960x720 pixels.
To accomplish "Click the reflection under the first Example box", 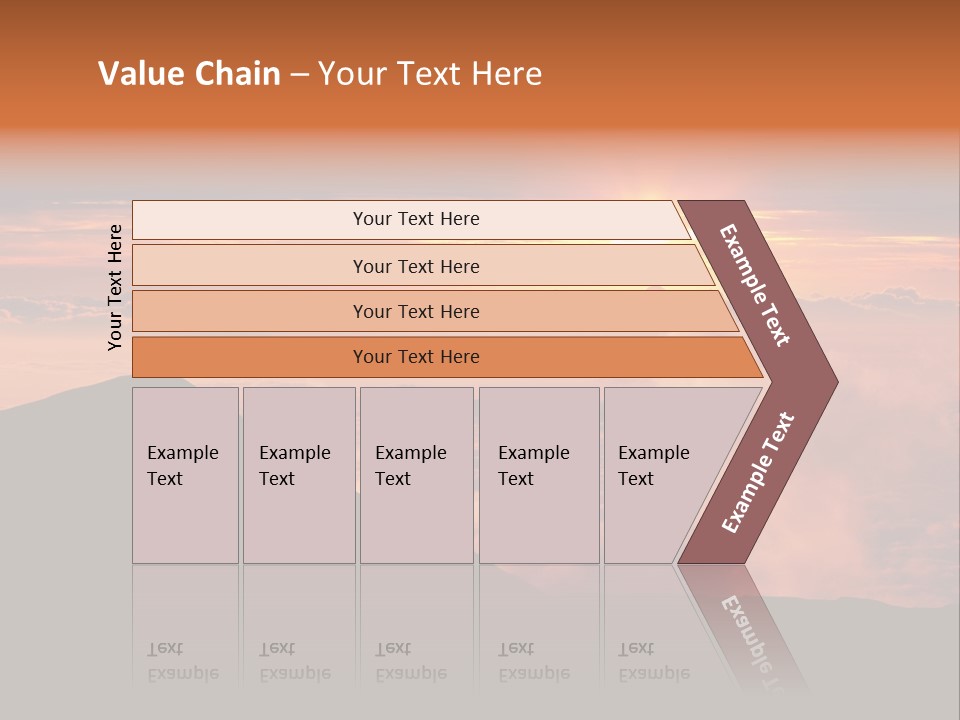I will 186,628.
